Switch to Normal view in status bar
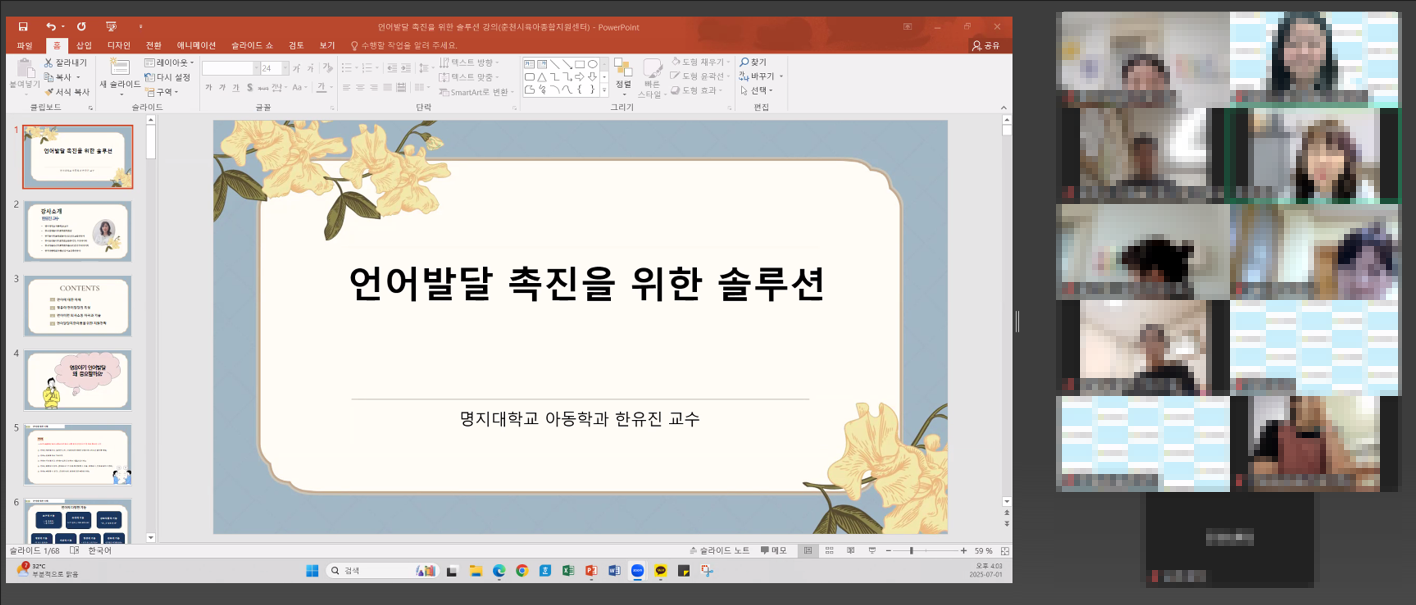This screenshot has width=1416, height=605. 808,551
